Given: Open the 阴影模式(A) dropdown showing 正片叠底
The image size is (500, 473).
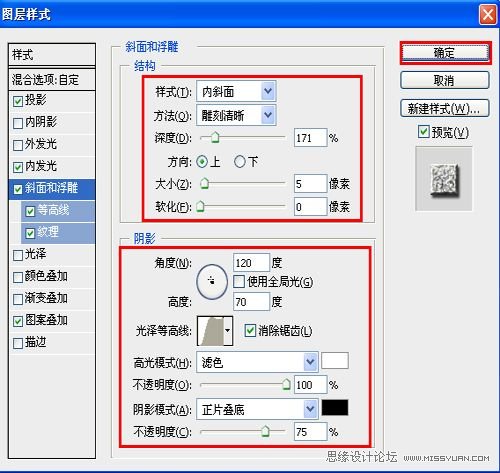Looking at the screenshot, I should click(257, 409).
